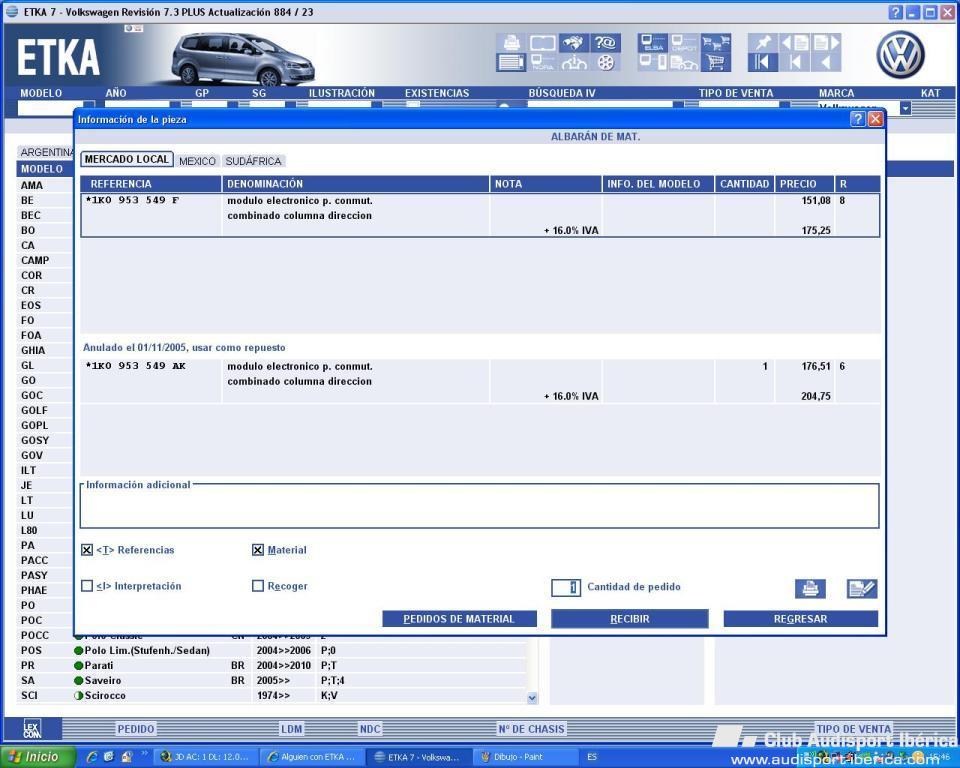Click the LexCom icon in bottom bar
Image resolution: width=960 pixels, height=768 pixels.
point(32,729)
